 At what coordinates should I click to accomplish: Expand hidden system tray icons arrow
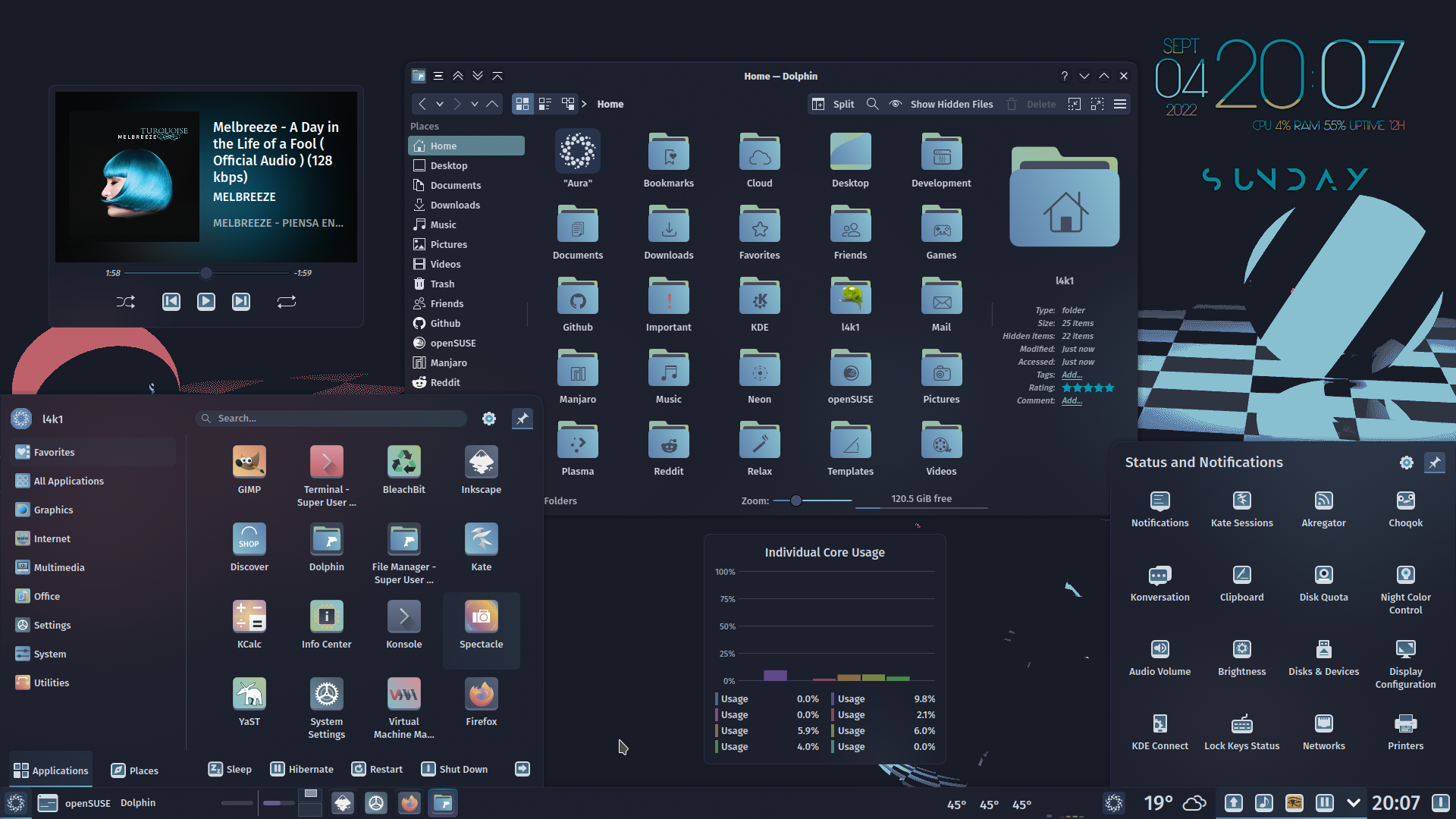1354,802
